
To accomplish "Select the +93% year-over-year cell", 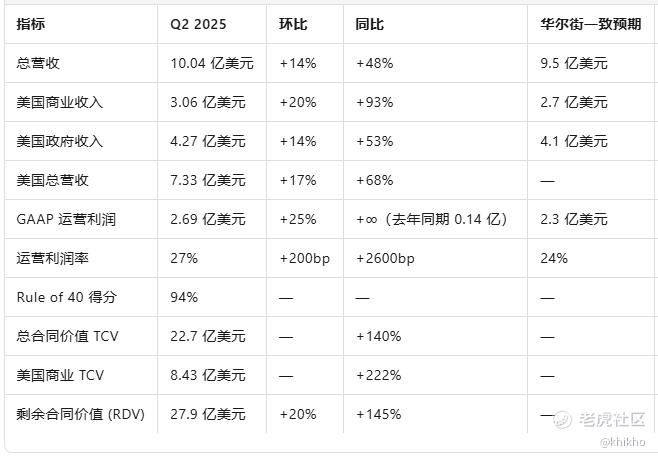I will click(x=374, y=102).
